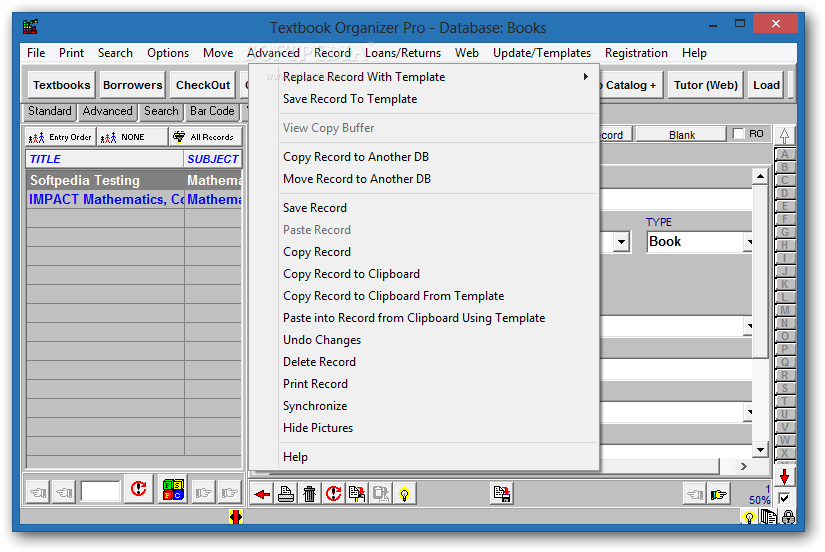
Task: Jump to letter S in alphabet index
Action: coord(784,388)
